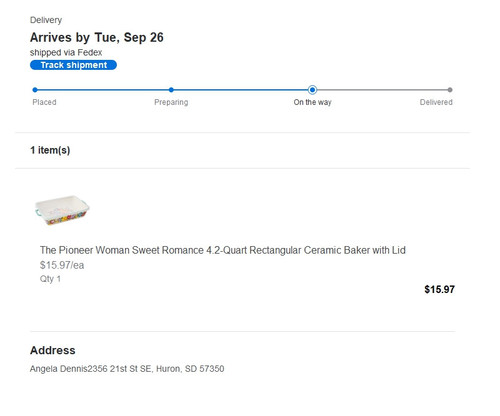Click the shipped via Fedex text
The width and height of the screenshot is (500, 416).
pyautogui.click(x=66, y=52)
